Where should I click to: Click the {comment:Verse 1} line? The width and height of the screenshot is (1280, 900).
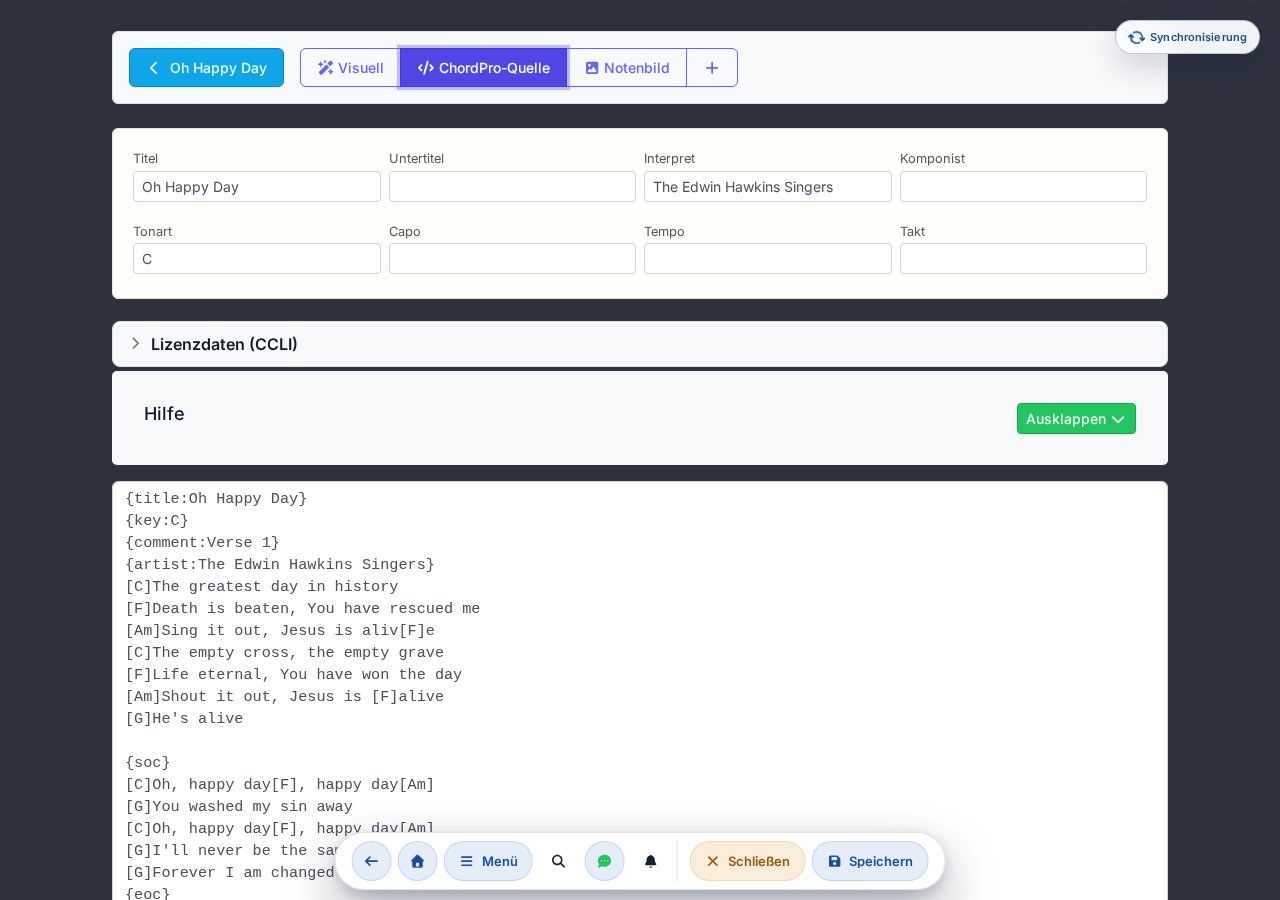[x=202, y=543]
